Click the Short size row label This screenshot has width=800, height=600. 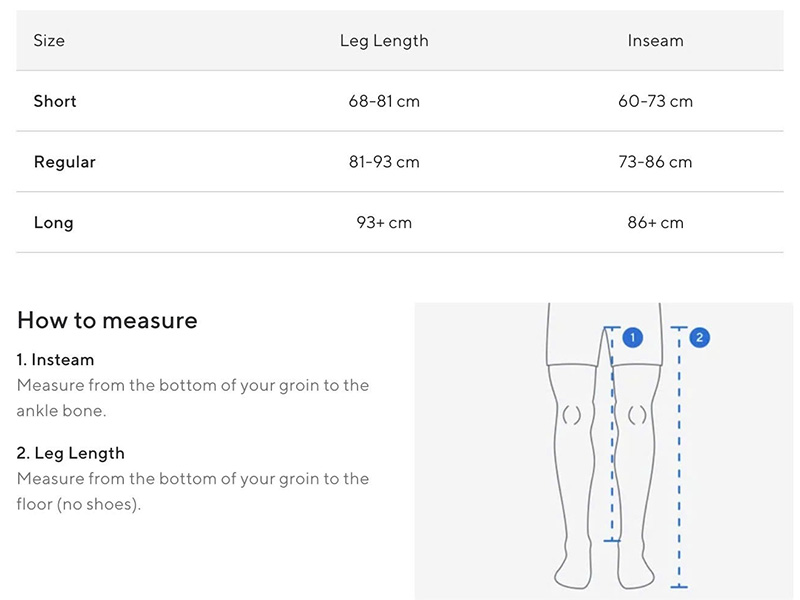click(55, 101)
